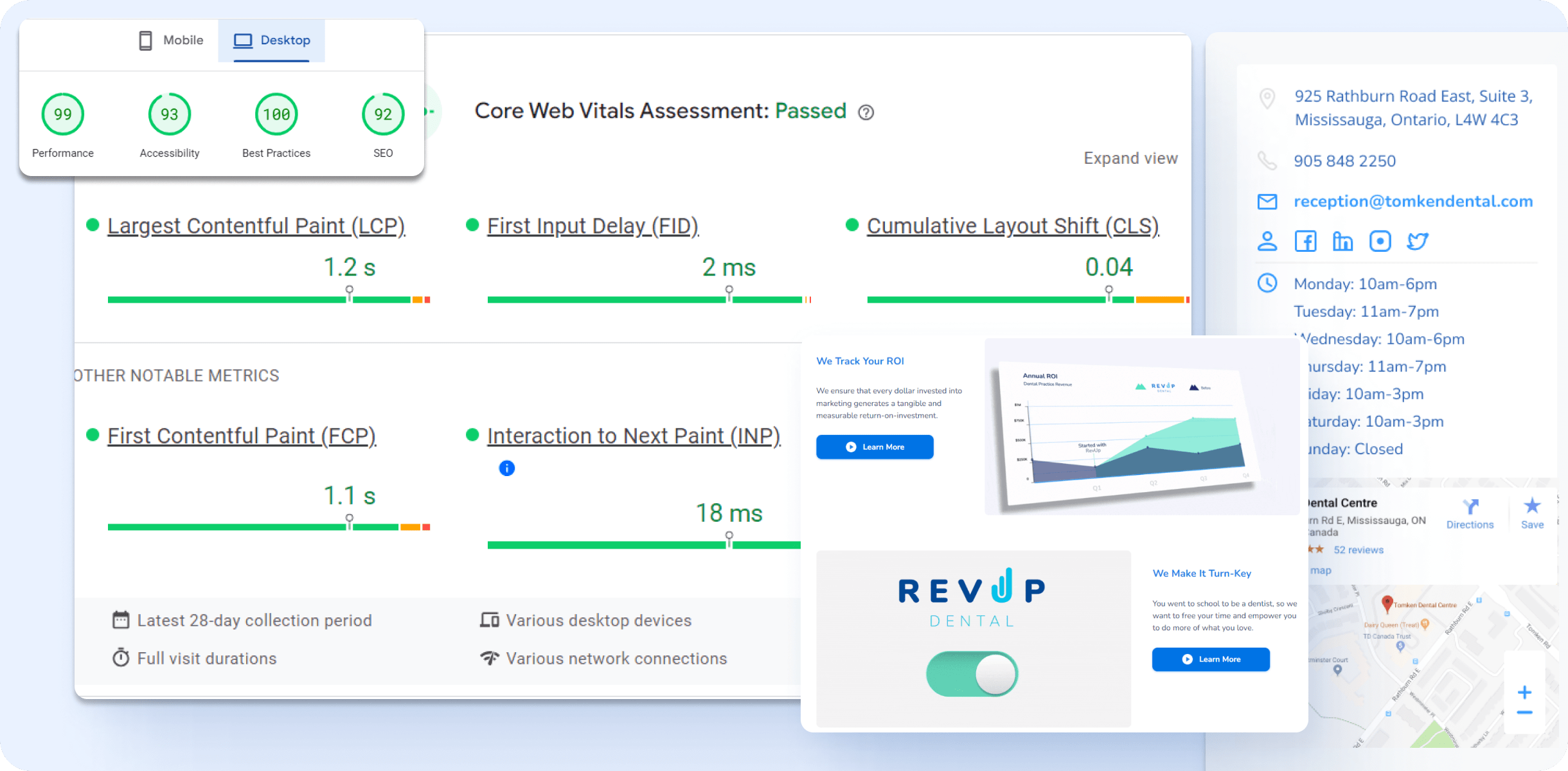This screenshot has width=1568, height=771.
Task: Click the Instagram icon
Action: click(1380, 242)
